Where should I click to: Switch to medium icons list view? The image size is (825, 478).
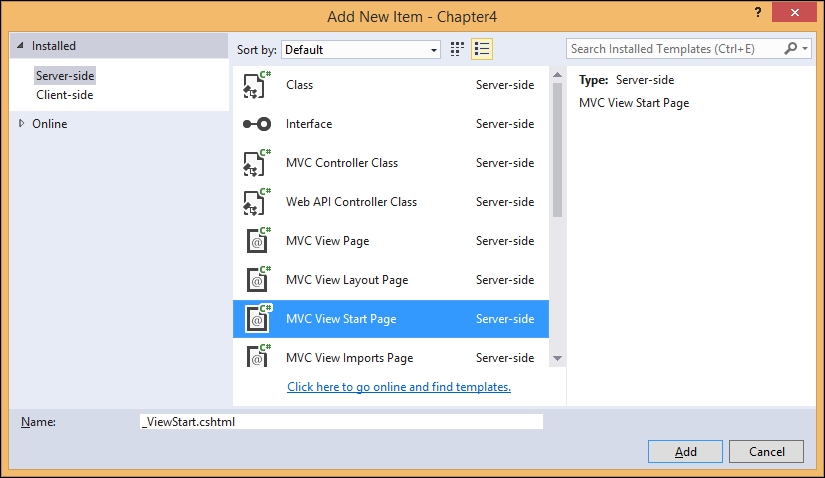(482, 49)
